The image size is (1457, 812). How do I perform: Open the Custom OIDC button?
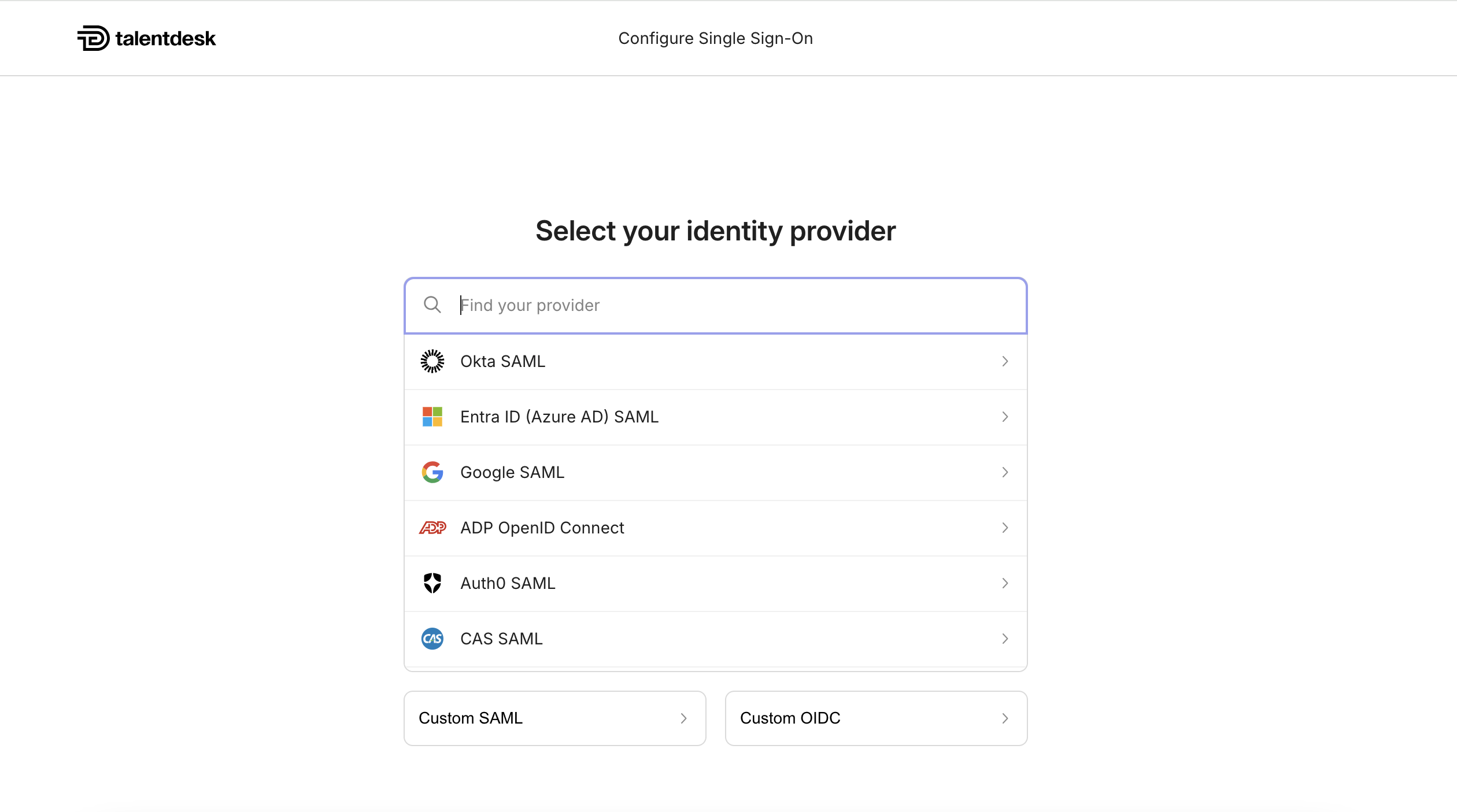[x=875, y=718]
